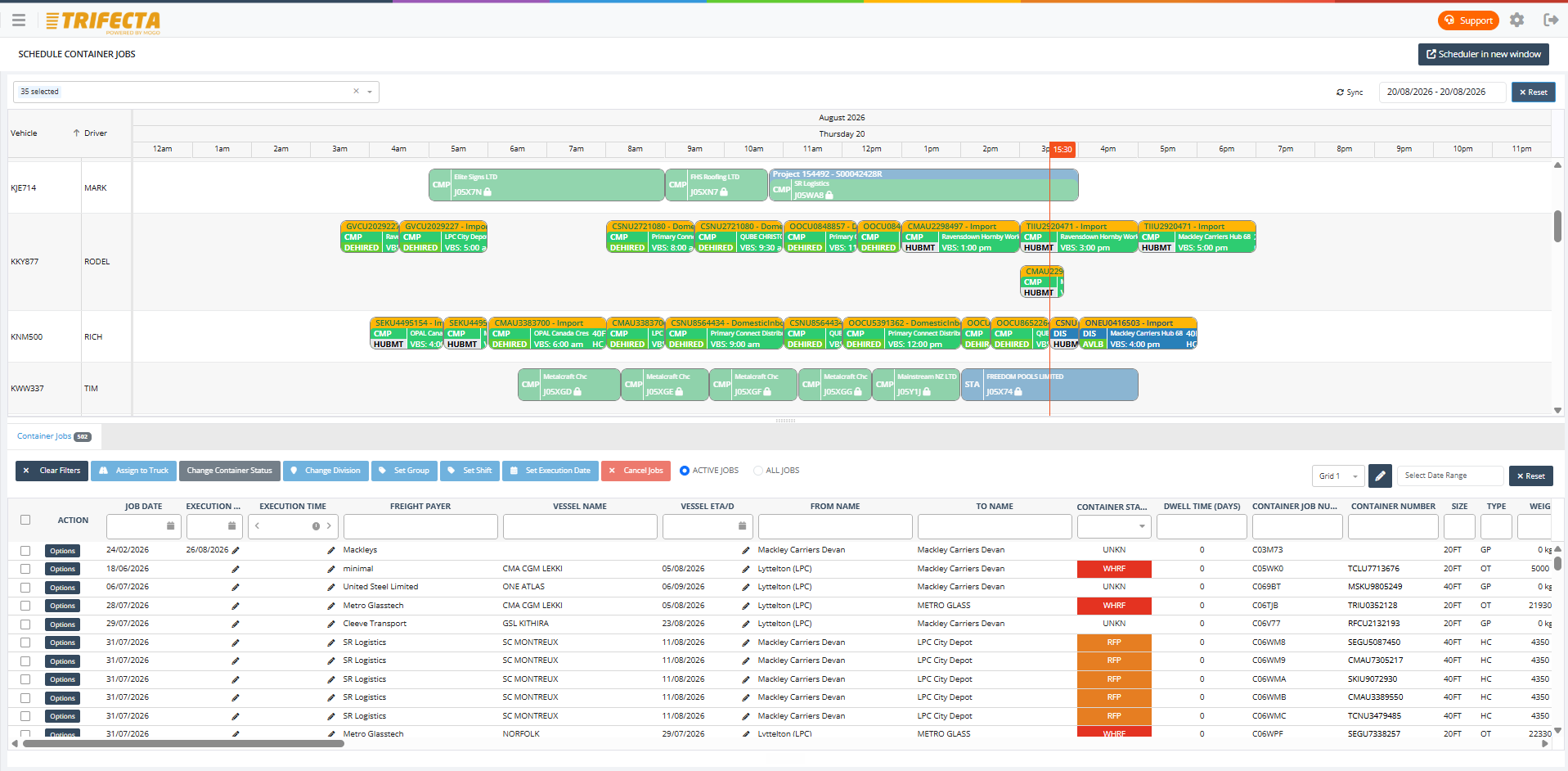This screenshot has width=1568, height=771.
Task: Open Execution date filter calendar icon
Action: (x=231, y=526)
